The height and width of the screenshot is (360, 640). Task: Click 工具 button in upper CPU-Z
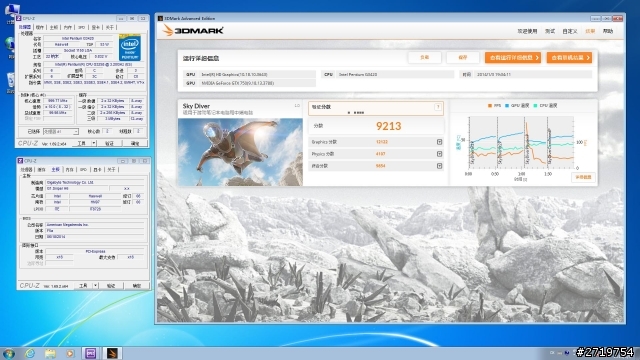[82, 143]
